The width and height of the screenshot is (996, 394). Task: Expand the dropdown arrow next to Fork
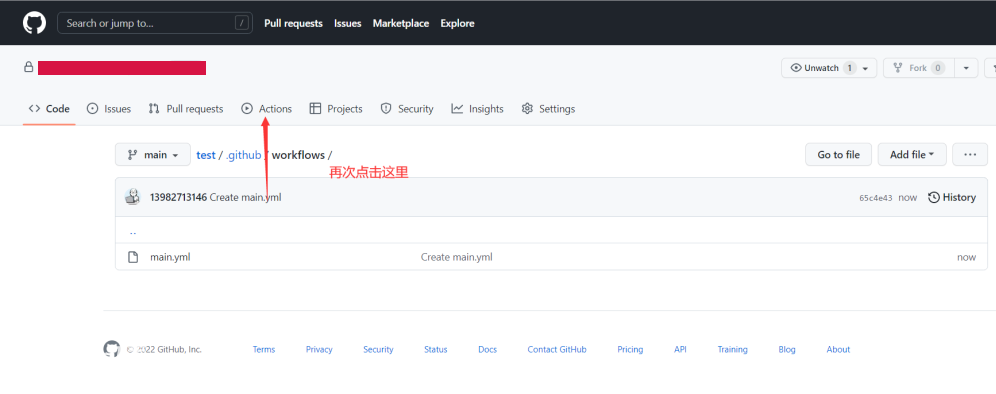966,68
